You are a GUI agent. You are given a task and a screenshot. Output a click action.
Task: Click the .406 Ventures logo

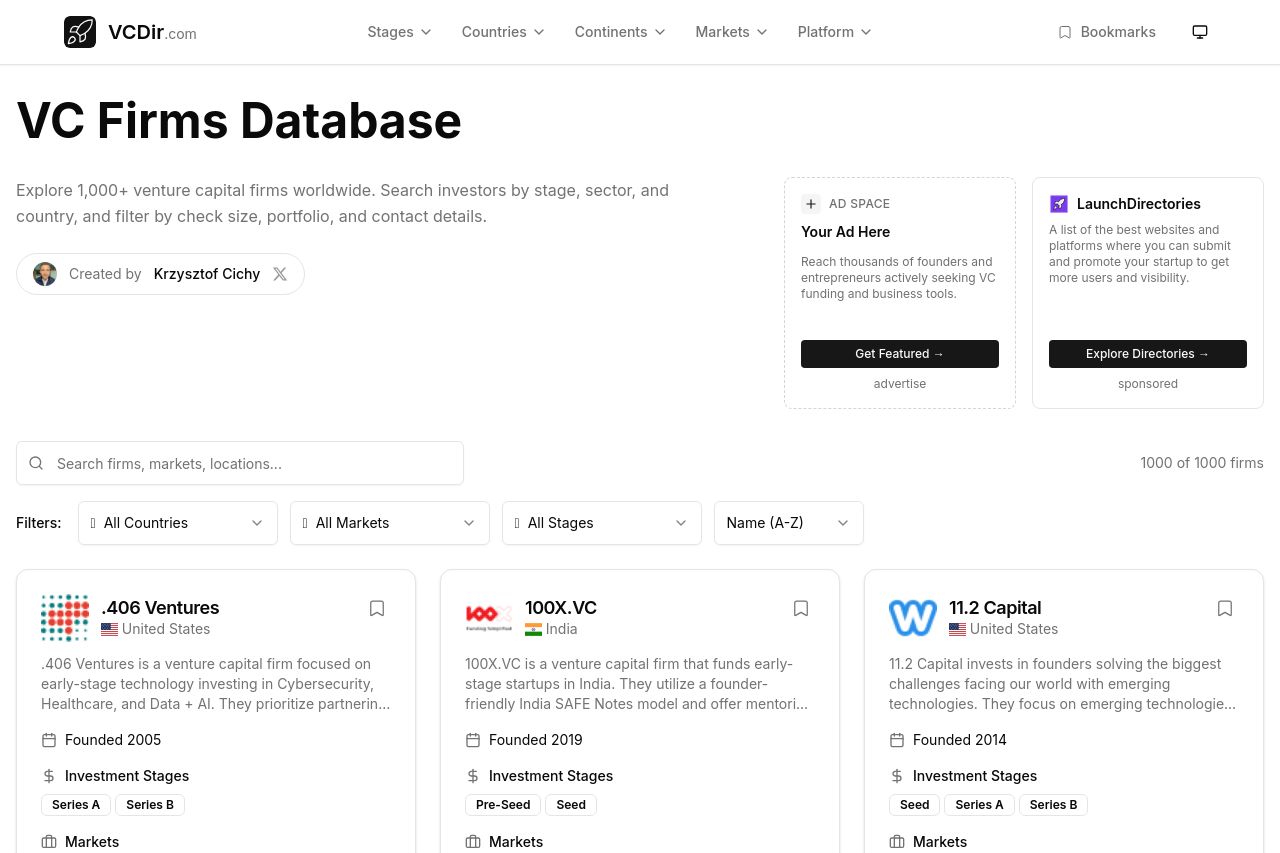(x=65, y=618)
